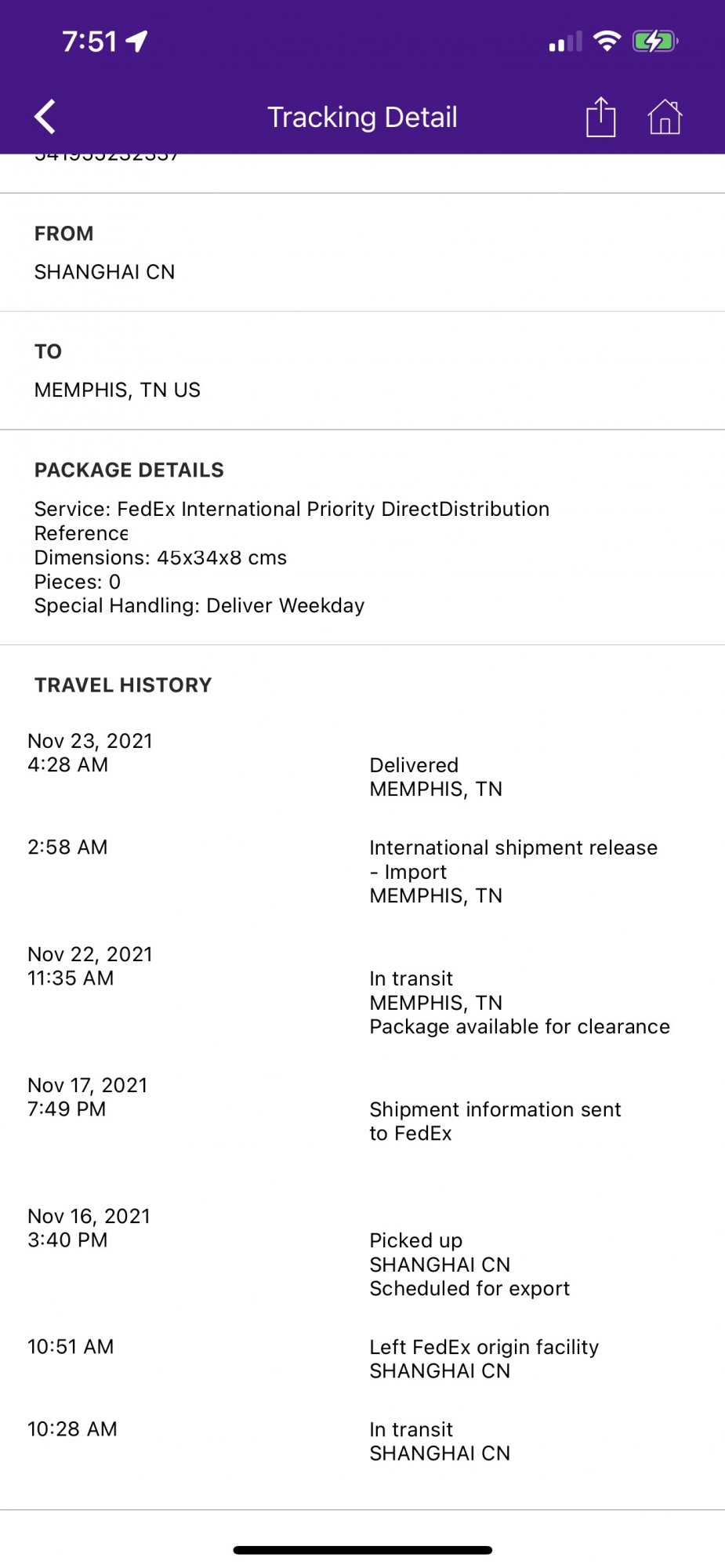
Task: Select the Delivered status entry
Action: (x=414, y=765)
